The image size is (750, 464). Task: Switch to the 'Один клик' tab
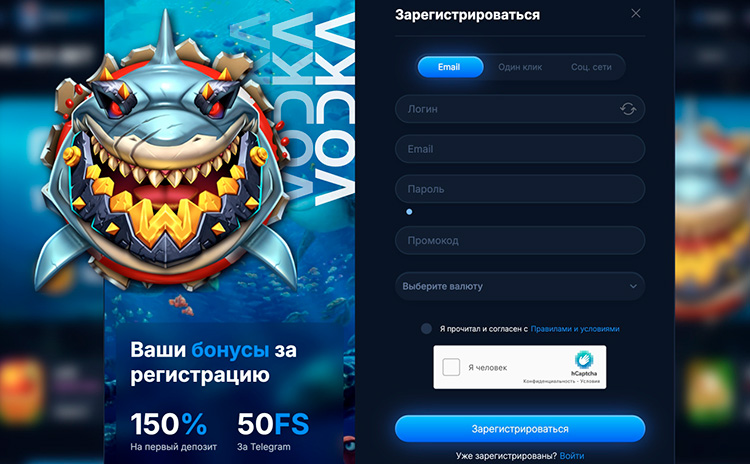click(520, 67)
